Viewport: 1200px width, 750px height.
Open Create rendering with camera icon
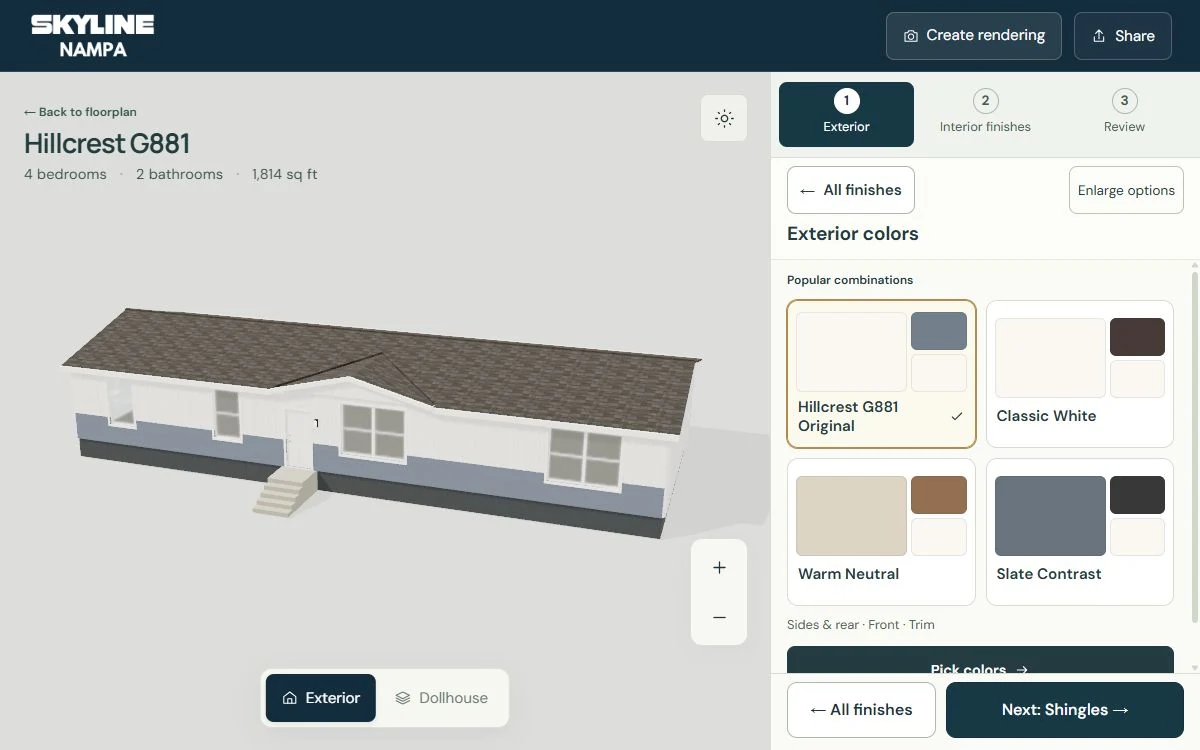[x=974, y=36]
